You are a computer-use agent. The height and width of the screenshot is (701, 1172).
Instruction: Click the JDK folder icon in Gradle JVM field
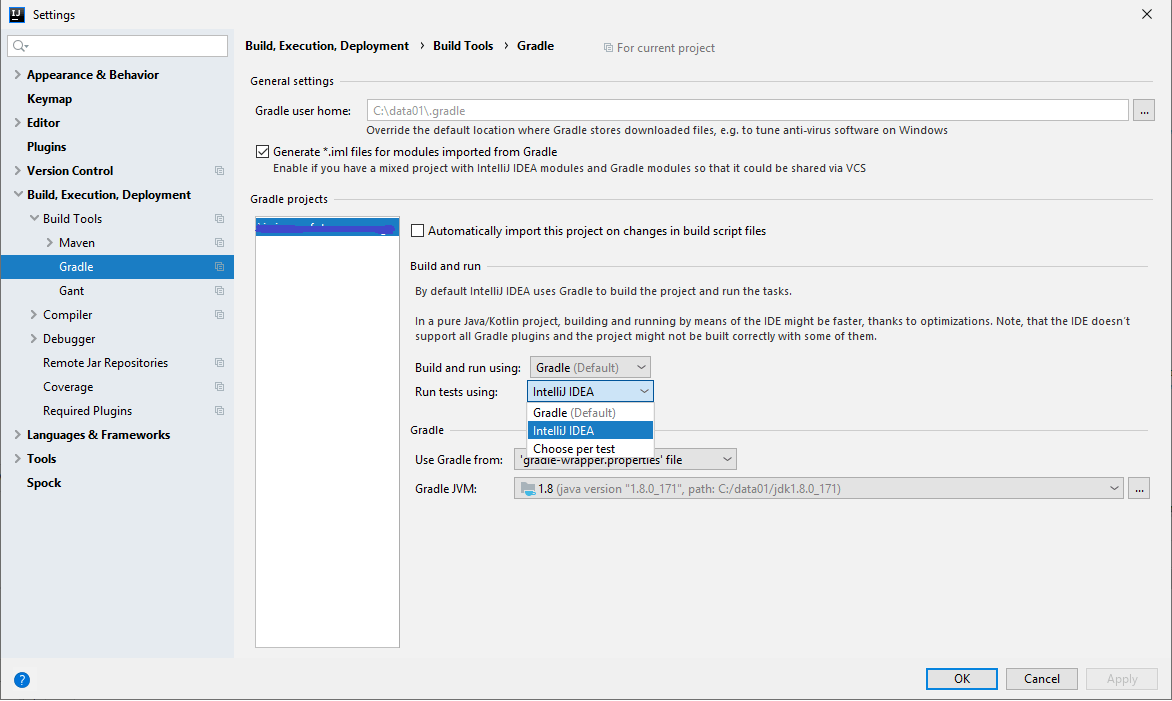pos(528,489)
